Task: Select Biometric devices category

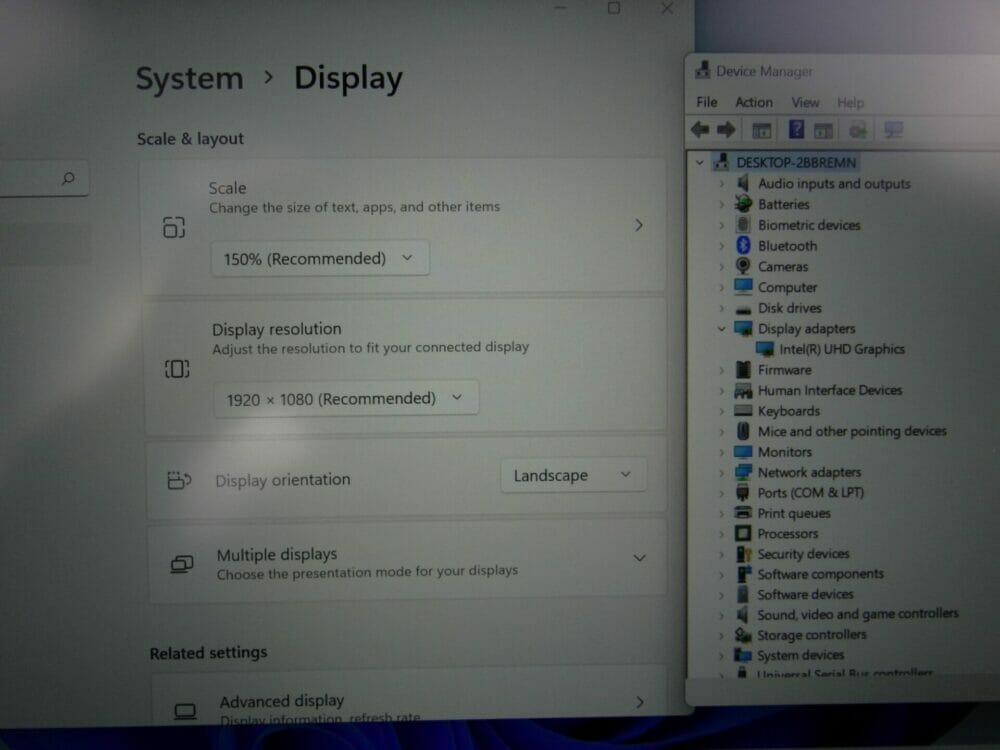Action: click(x=809, y=224)
